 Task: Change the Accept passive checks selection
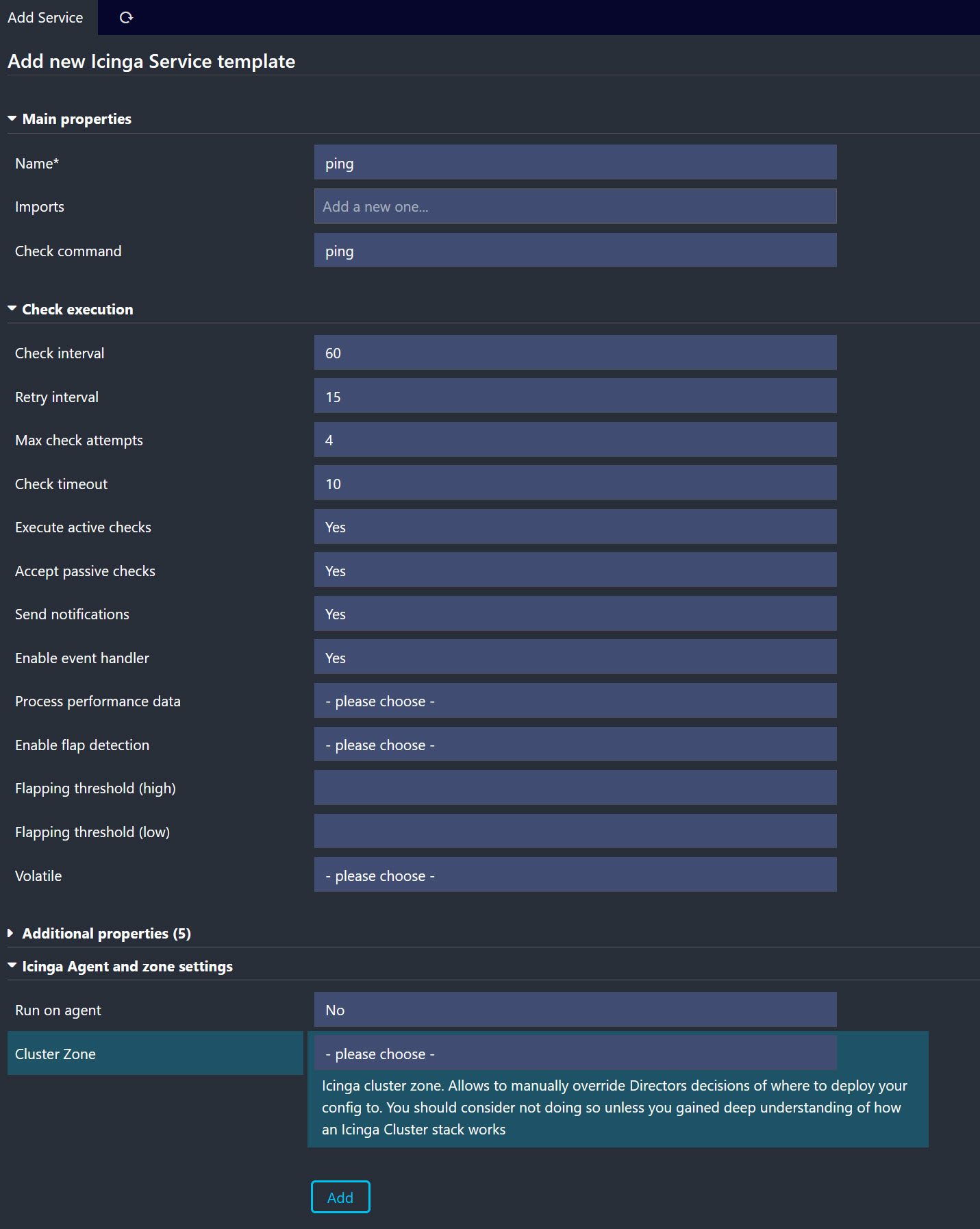click(575, 571)
